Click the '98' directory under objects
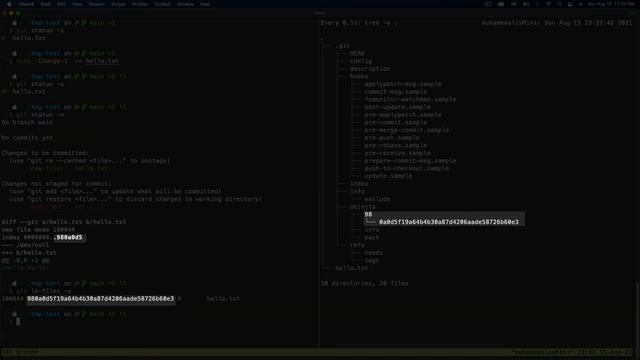This screenshot has height=360, width=640. [x=368, y=214]
